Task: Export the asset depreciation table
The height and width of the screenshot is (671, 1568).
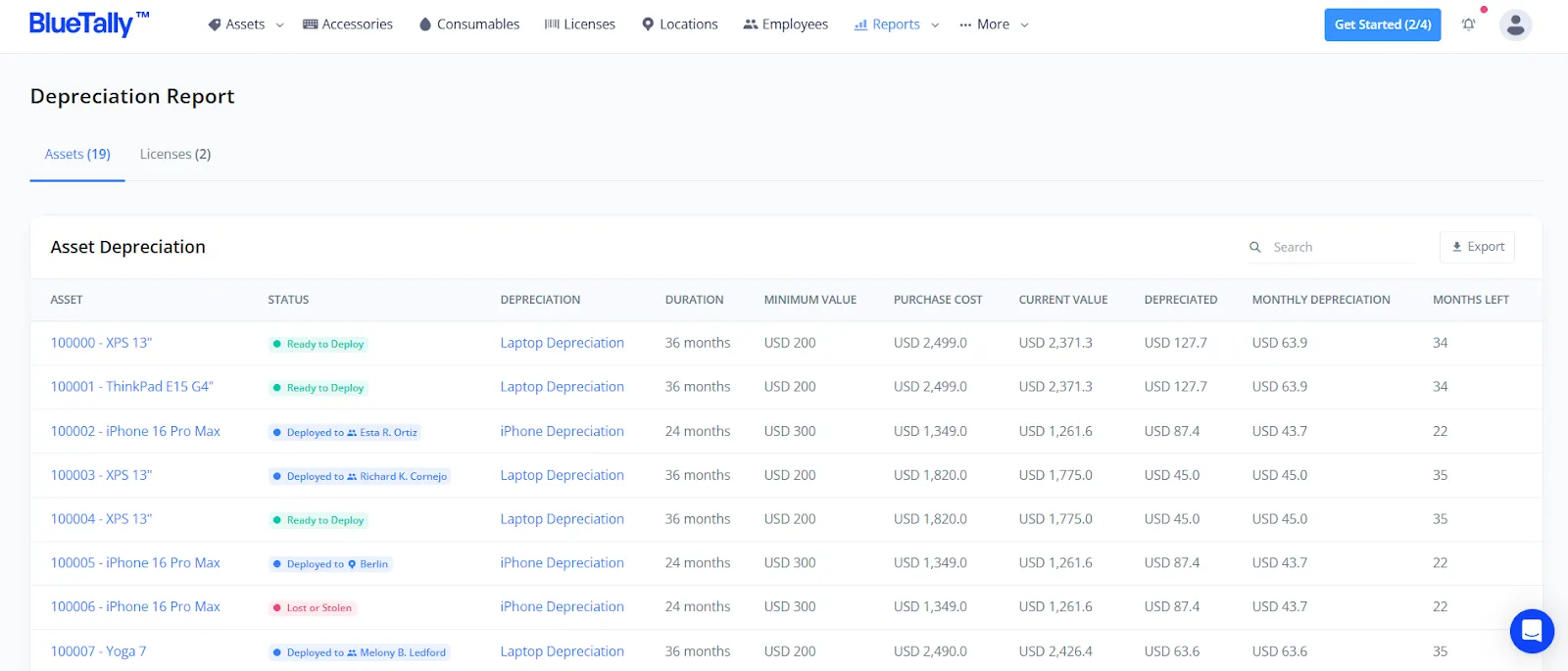Action: tap(1477, 247)
